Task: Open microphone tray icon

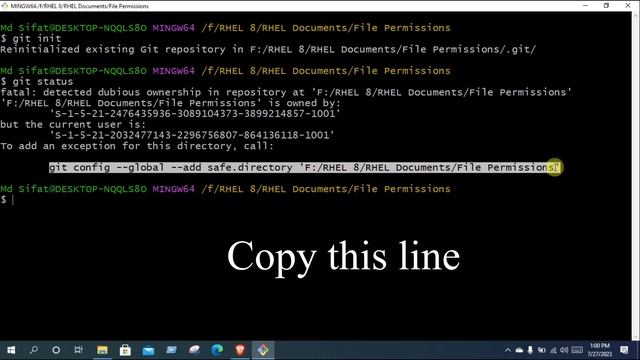Action: pyautogui.click(x=530, y=350)
